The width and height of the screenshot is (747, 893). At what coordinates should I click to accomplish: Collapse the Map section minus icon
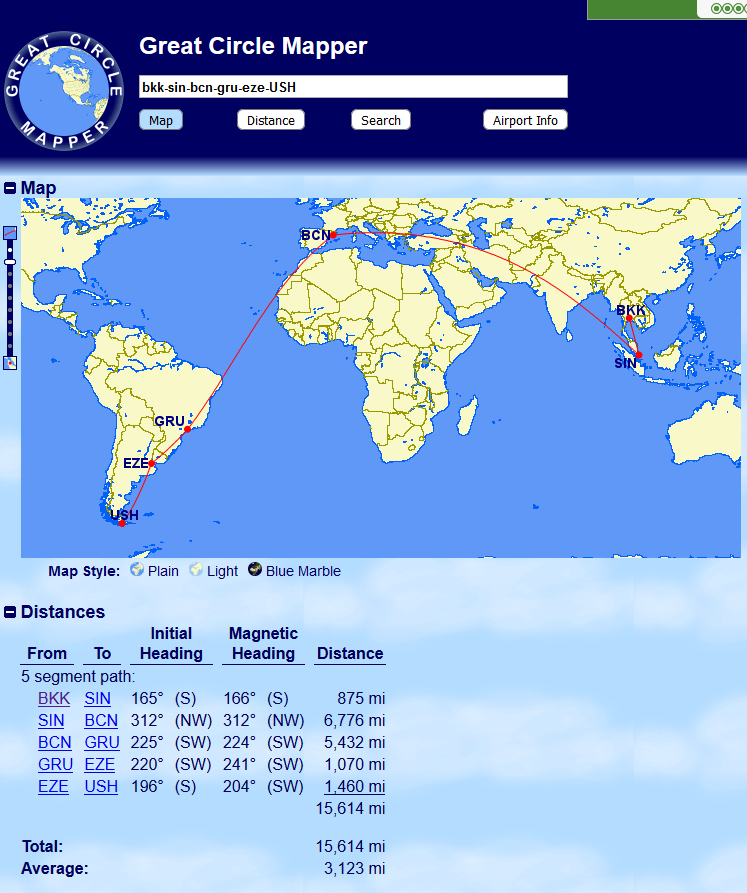tap(10, 188)
